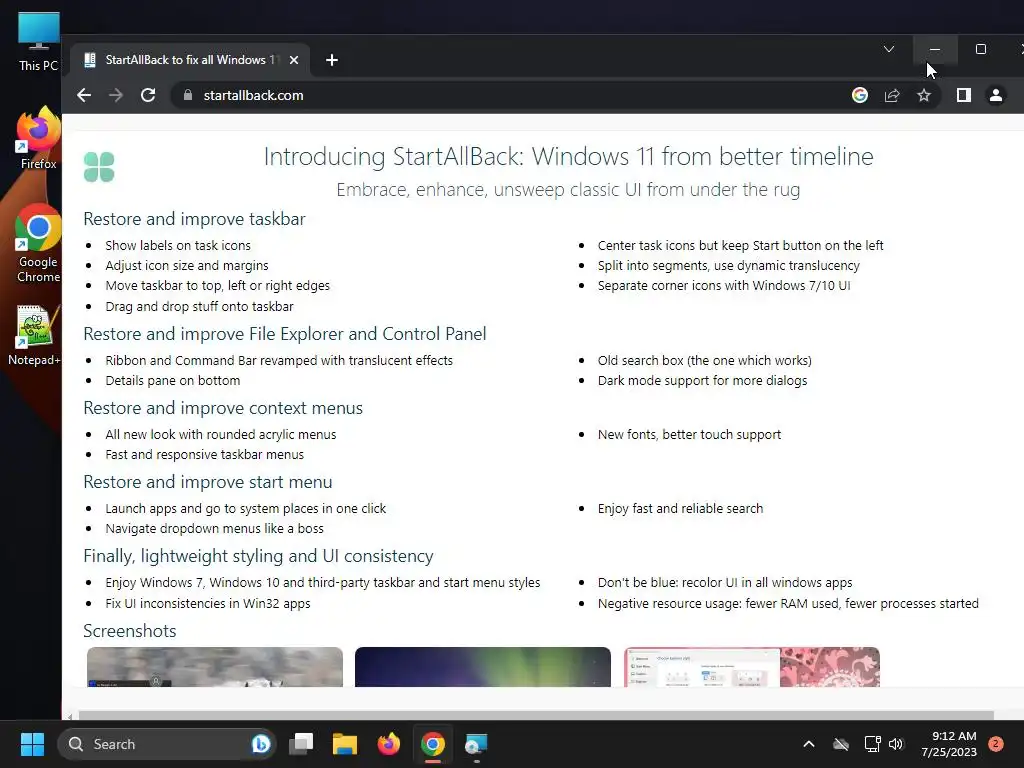Click 'Show labels on task icons' text
The image size is (1024, 768).
(178, 246)
